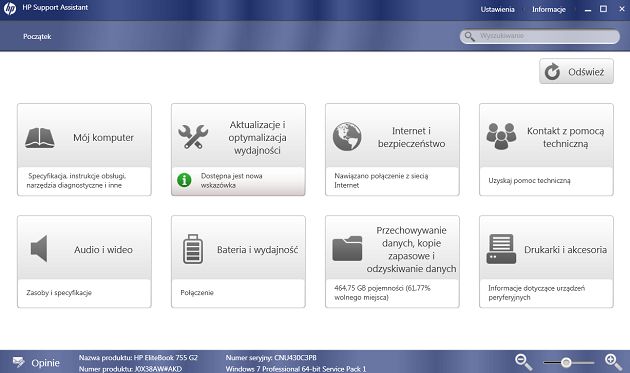
Task: Click in the Wyszukiwanie search field
Action: click(x=540, y=36)
